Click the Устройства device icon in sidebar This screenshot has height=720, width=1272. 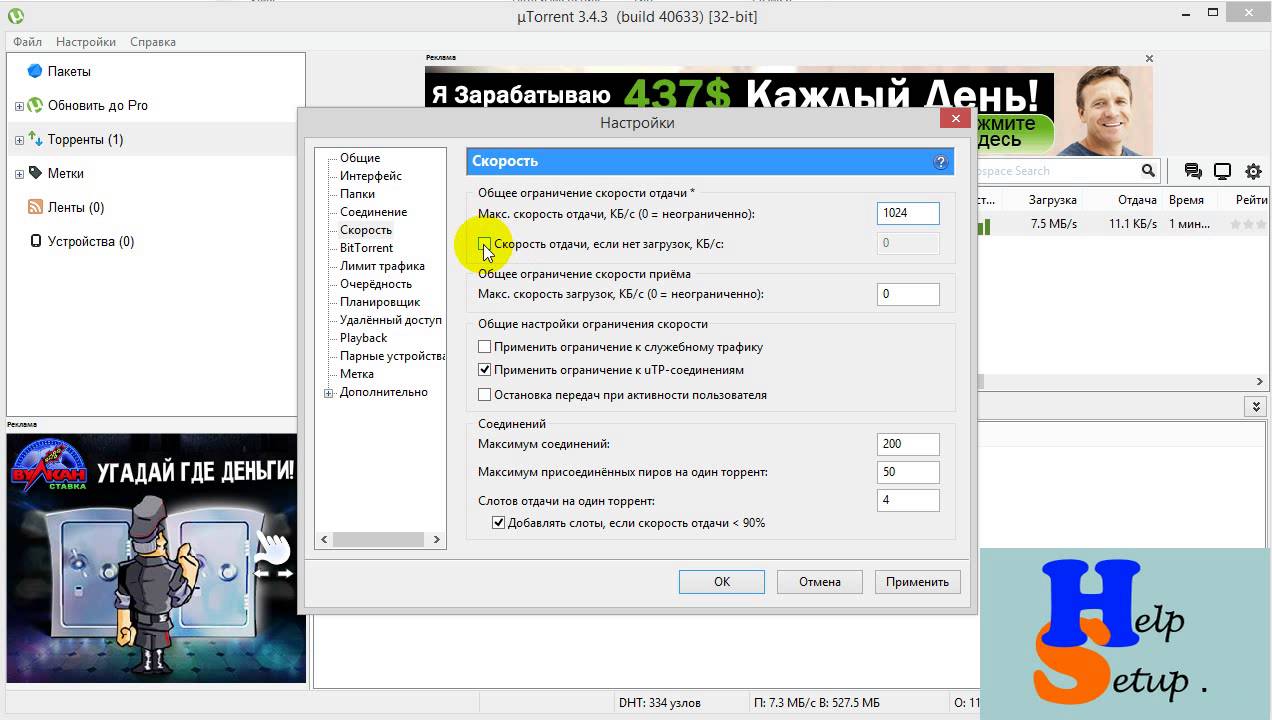pyautogui.click(x=36, y=241)
